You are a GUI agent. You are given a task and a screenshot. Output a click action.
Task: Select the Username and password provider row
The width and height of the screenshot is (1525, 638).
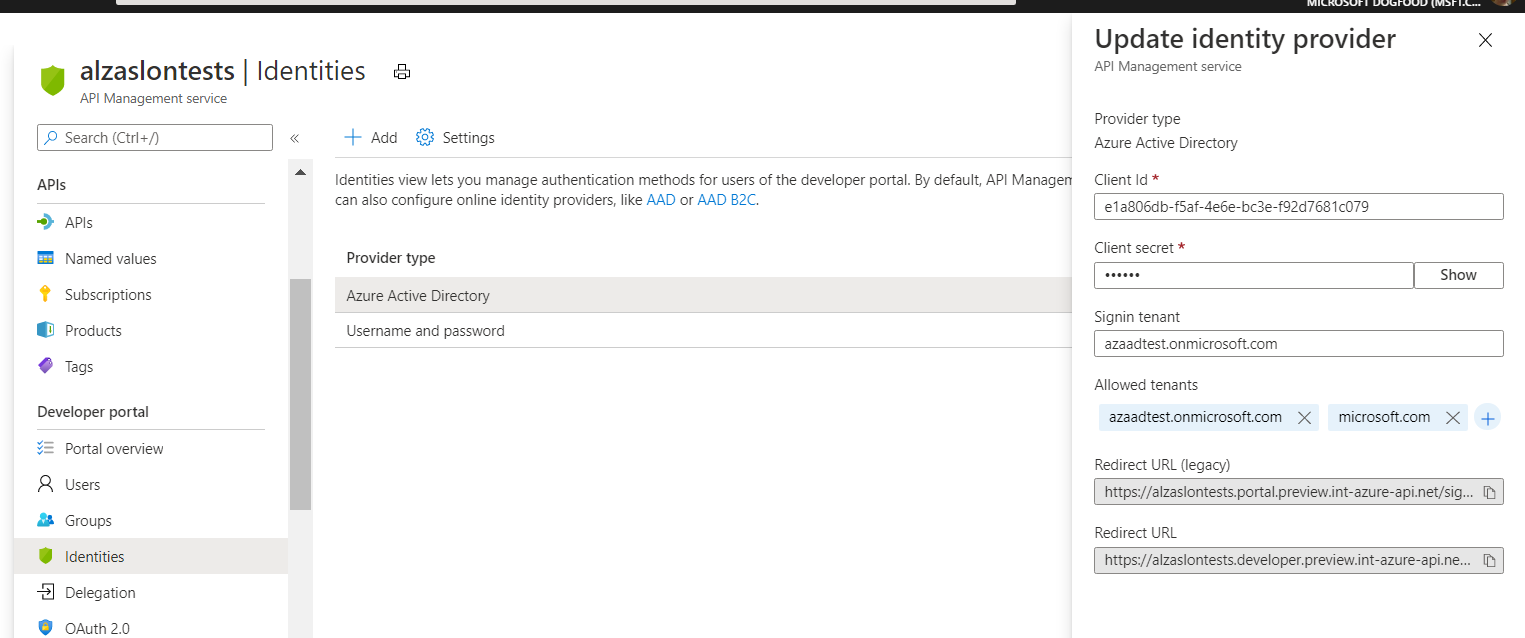[x=424, y=330]
